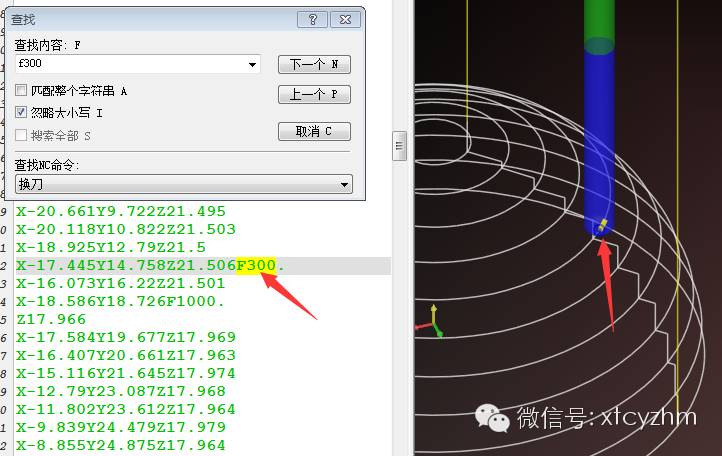722x456 pixels.
Task: Select line X-16.407Y20.661Z17.963
Action: [x=126, y=355]
